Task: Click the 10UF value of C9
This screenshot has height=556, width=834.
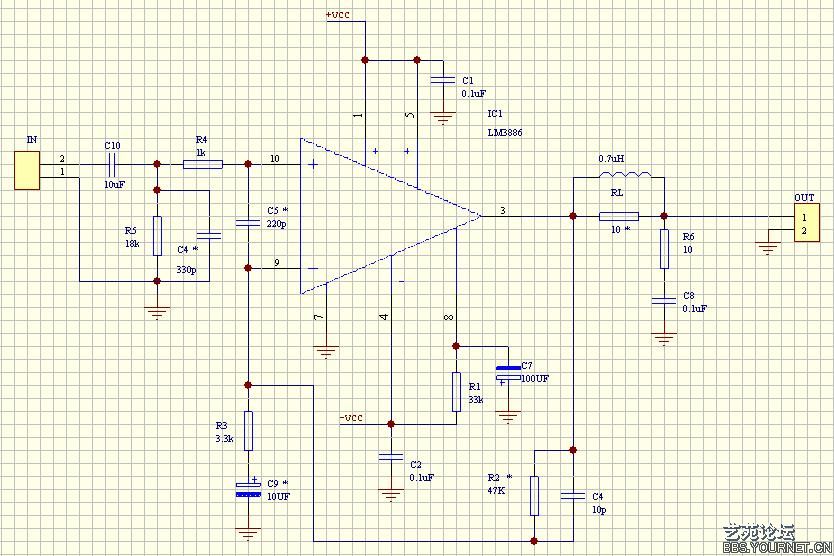Action: (278, 496)
